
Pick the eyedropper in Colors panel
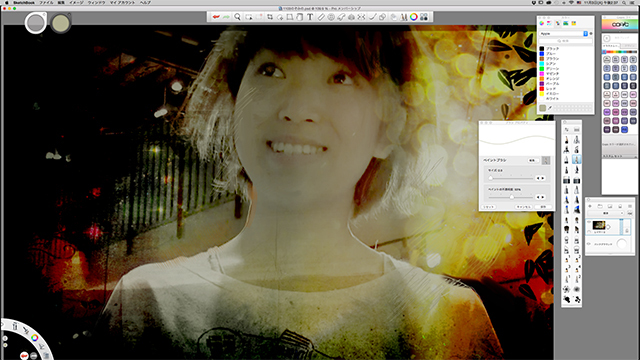(550, 108)
